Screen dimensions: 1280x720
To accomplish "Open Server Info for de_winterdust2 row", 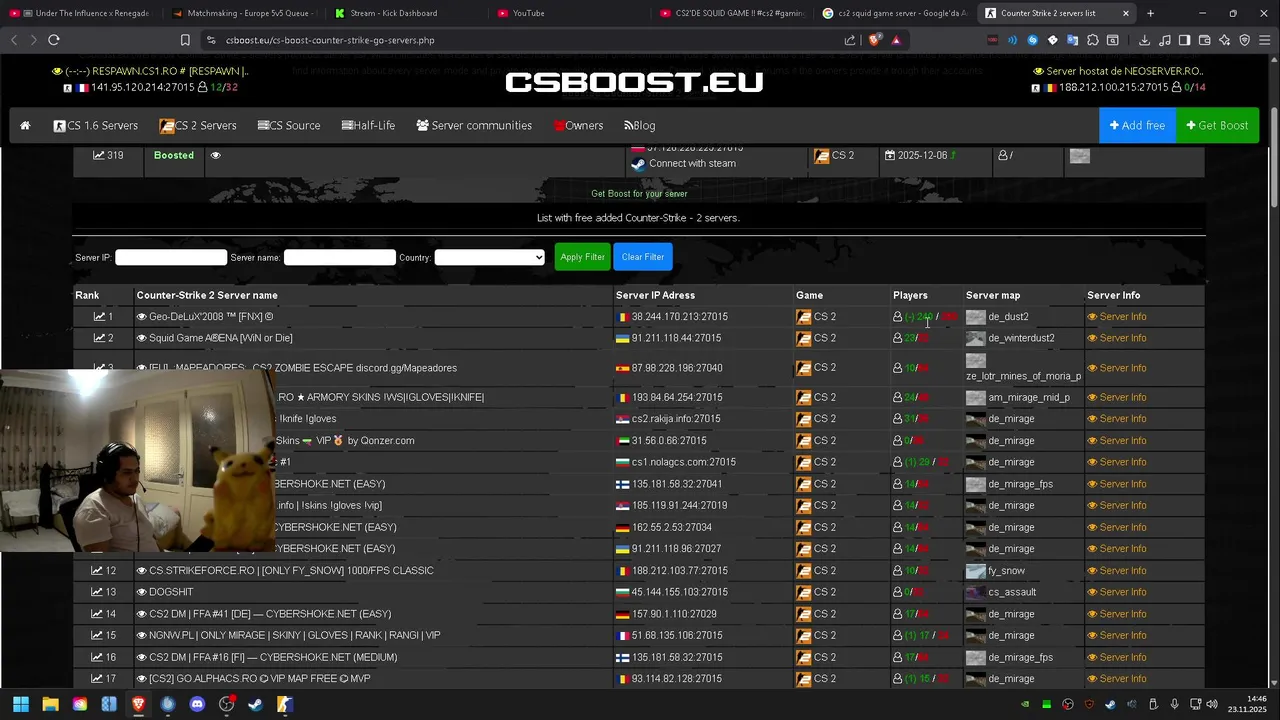I will (x=1117, y=338).
